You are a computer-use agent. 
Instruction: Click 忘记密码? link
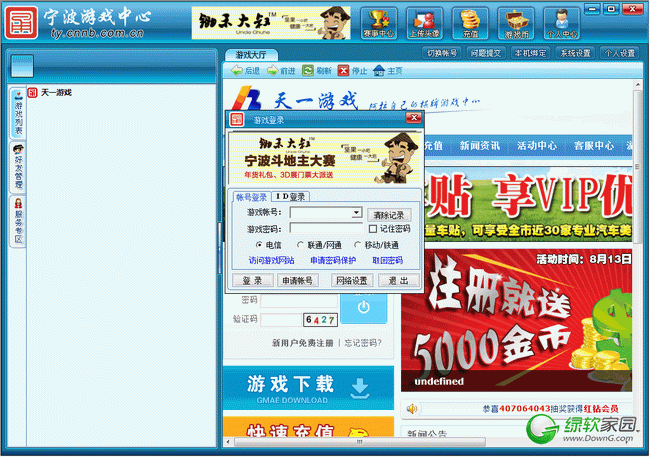click(363, 343)
